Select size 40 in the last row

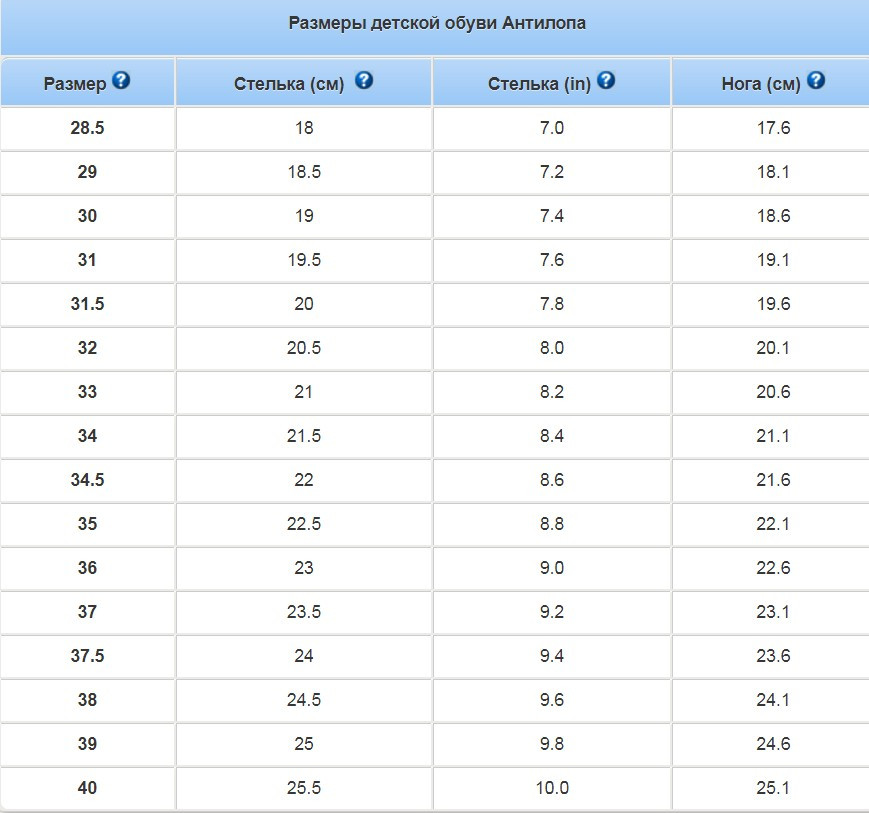pos(87,788)
